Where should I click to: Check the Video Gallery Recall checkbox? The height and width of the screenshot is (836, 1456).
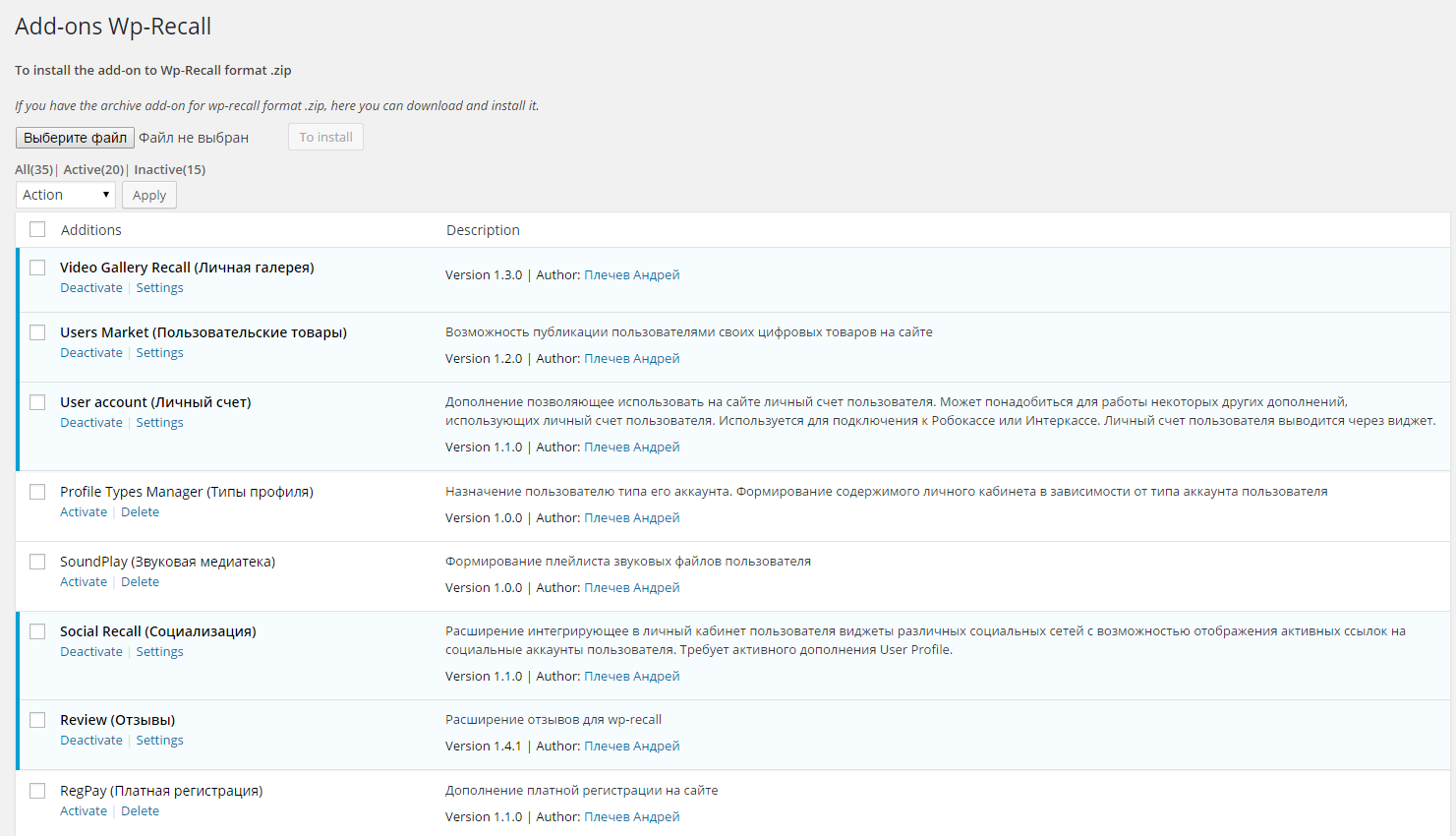(x=37, y=268)
